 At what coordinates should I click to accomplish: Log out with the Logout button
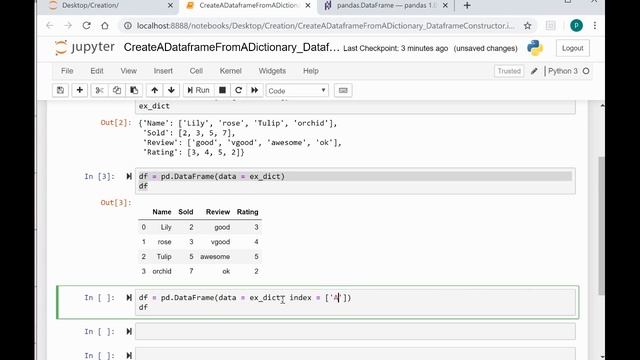pos(573,48)
